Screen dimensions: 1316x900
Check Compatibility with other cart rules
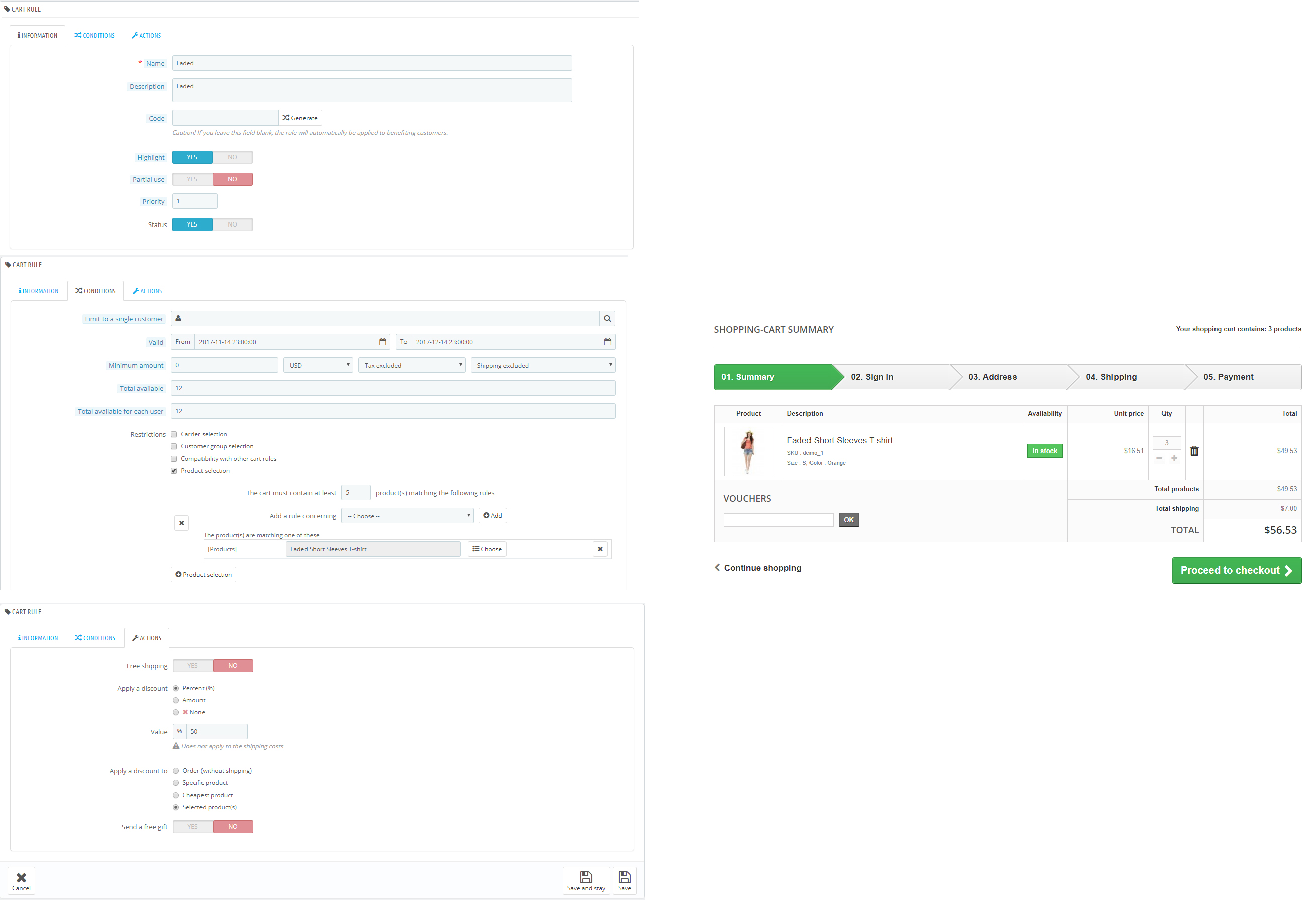174,459
